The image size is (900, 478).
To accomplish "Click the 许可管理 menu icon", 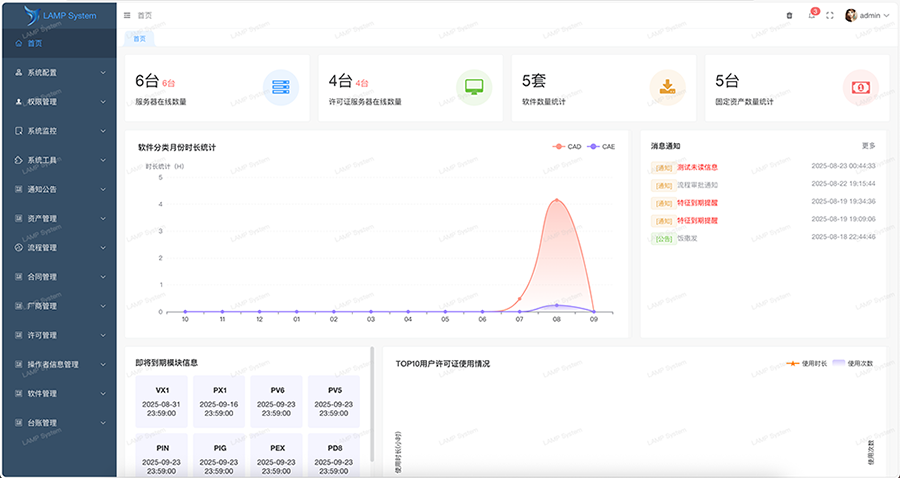I will (x=19, y=335).
